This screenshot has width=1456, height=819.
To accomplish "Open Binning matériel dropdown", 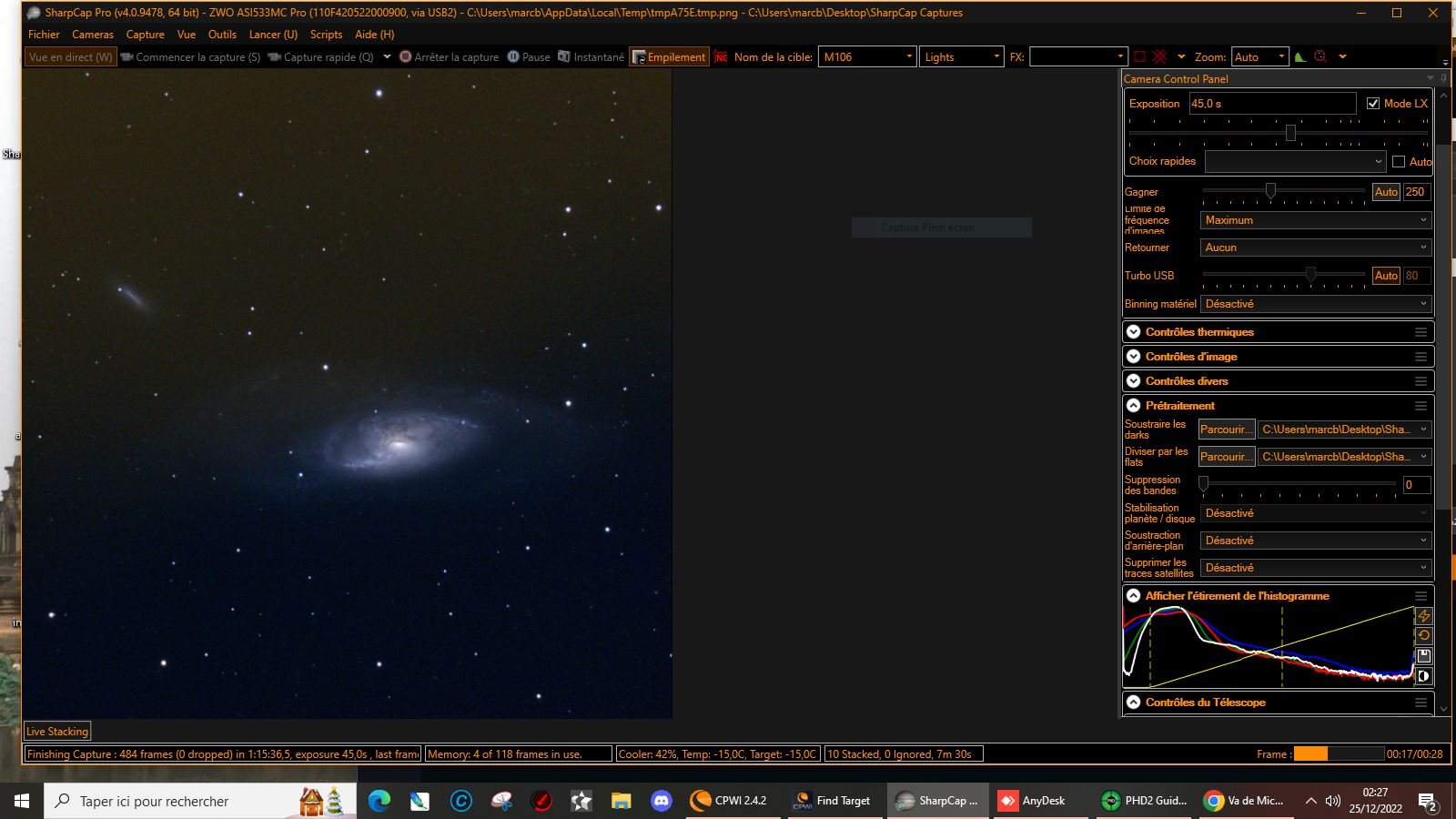I will pyautogui.click(x=1316, y=304).
